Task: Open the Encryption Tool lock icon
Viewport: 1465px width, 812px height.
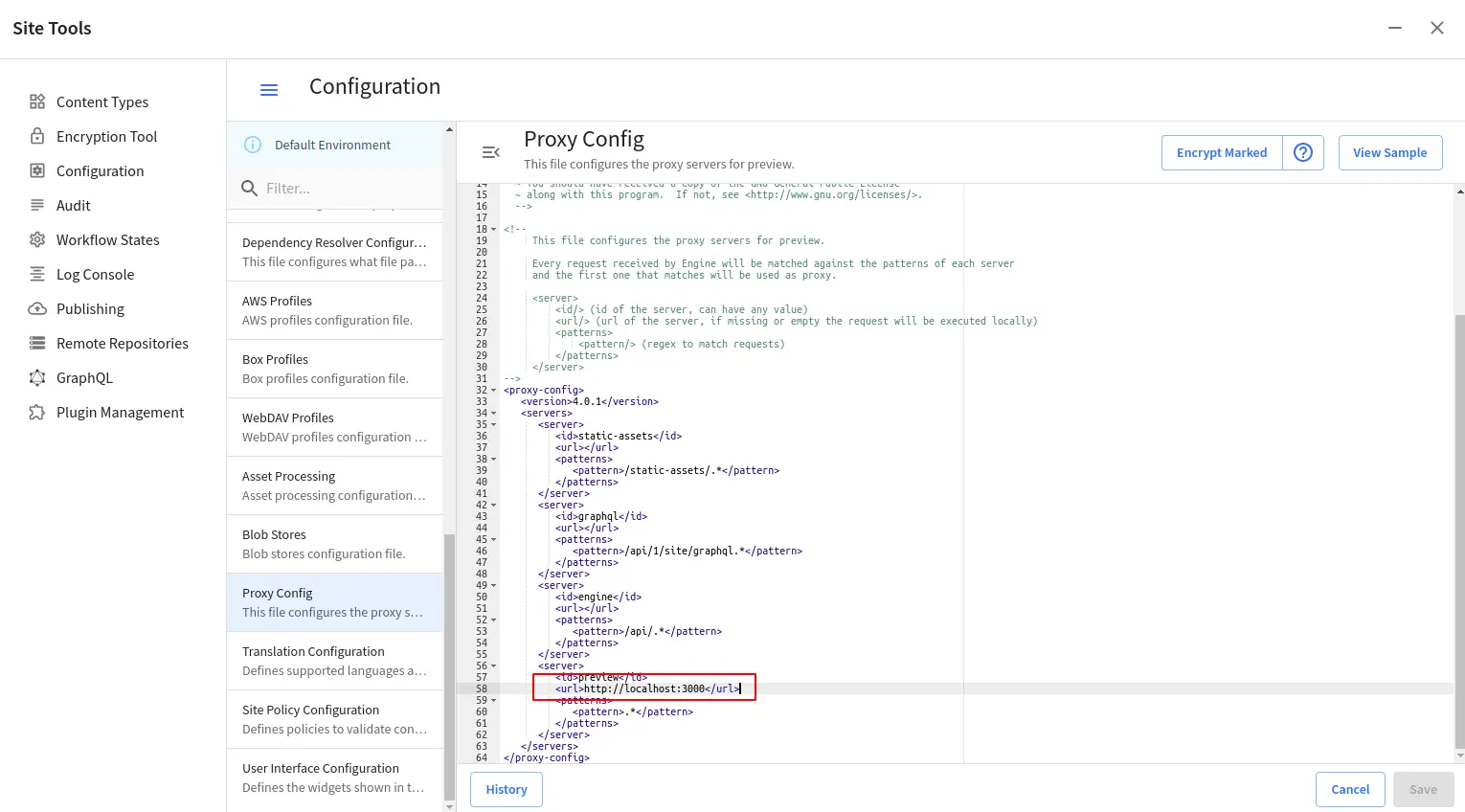Action: [x=37, y=136]
